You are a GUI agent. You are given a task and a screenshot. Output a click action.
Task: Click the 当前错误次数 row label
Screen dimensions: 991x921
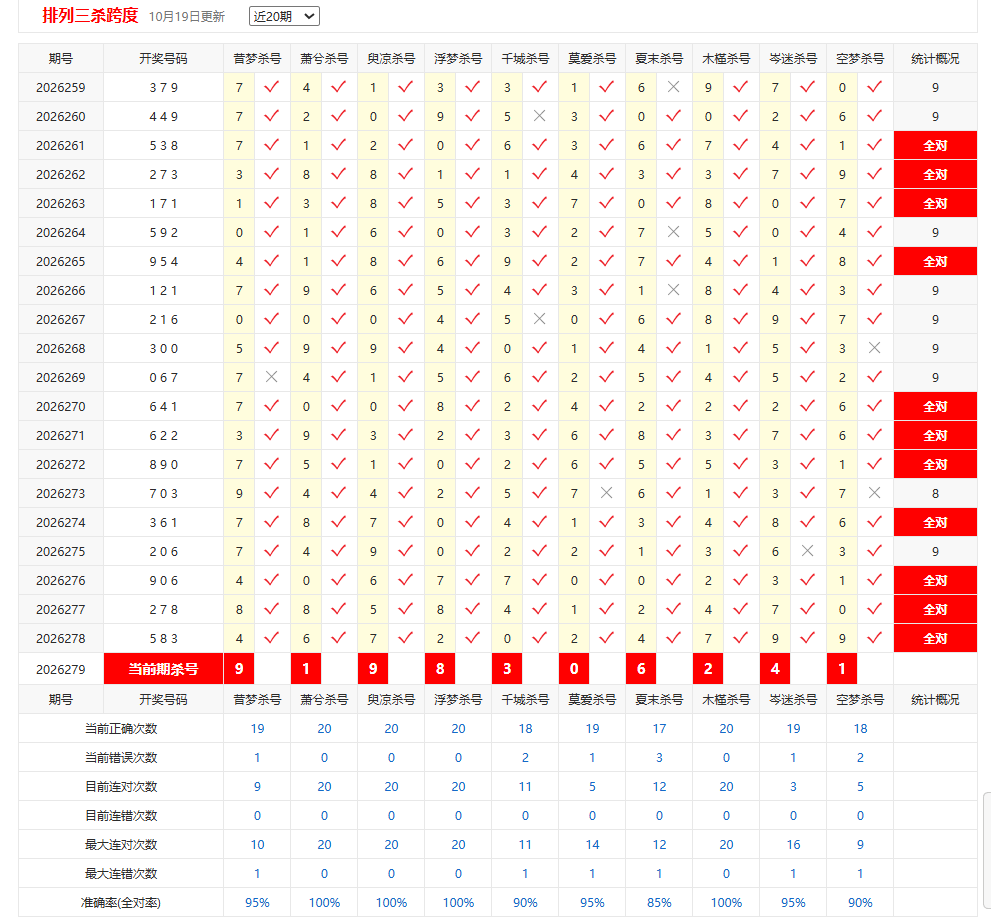click(x=121, y=758)
